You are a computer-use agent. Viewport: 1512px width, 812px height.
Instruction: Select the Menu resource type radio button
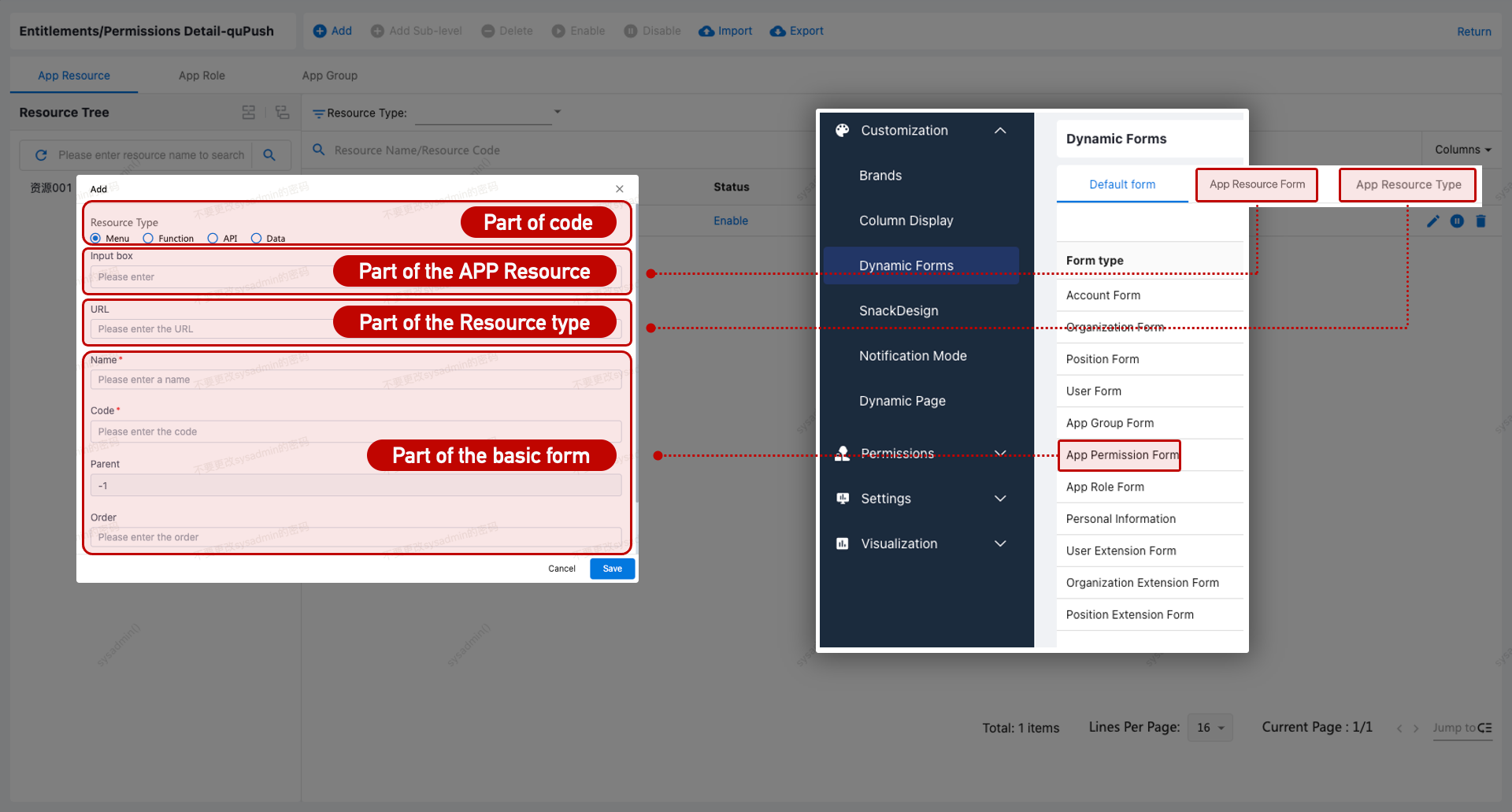[x=95, y=238]
